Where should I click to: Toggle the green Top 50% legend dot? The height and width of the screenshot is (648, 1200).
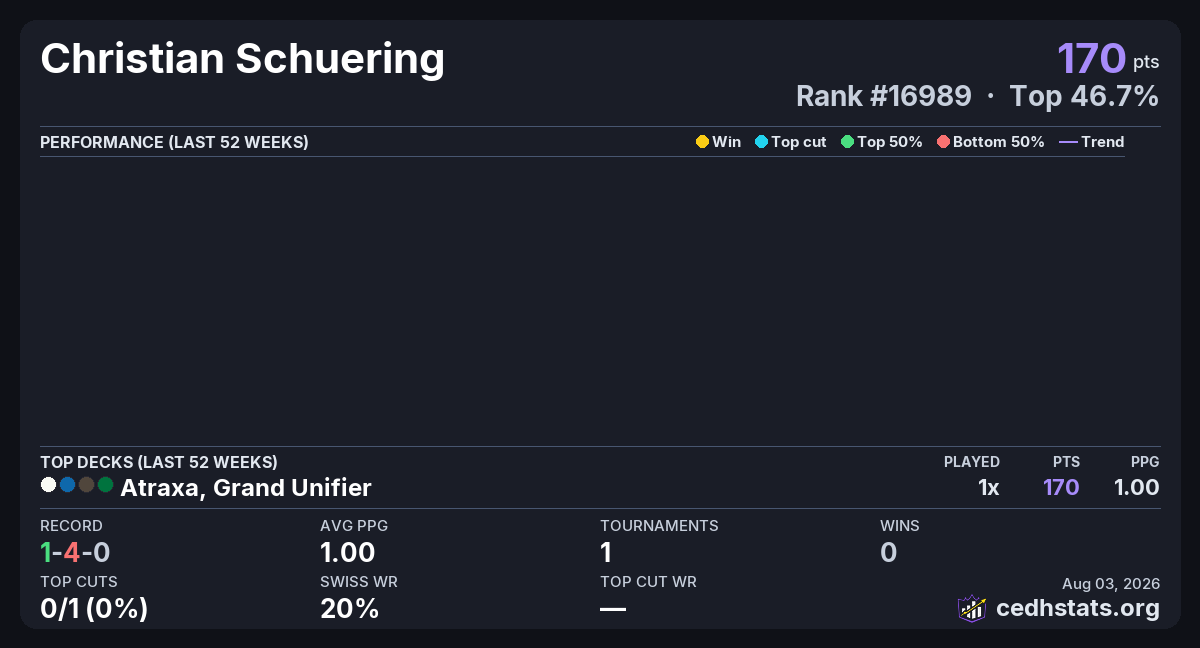point(848,142)
